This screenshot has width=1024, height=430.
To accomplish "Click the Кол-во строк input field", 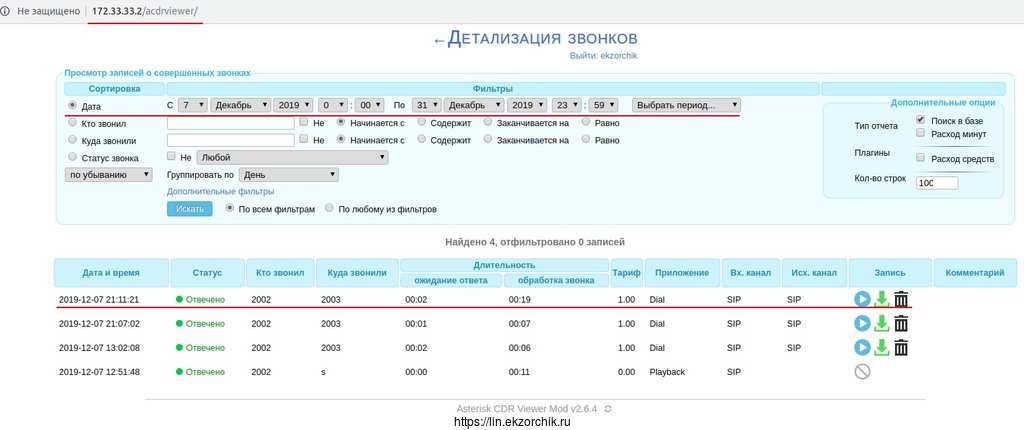I will 936,183.
